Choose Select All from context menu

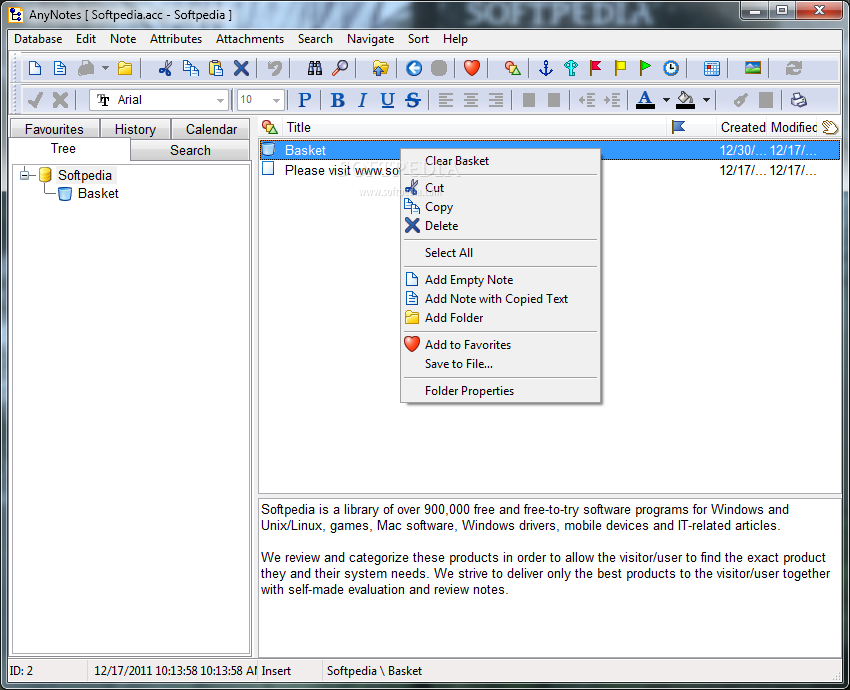pos(500,253)
